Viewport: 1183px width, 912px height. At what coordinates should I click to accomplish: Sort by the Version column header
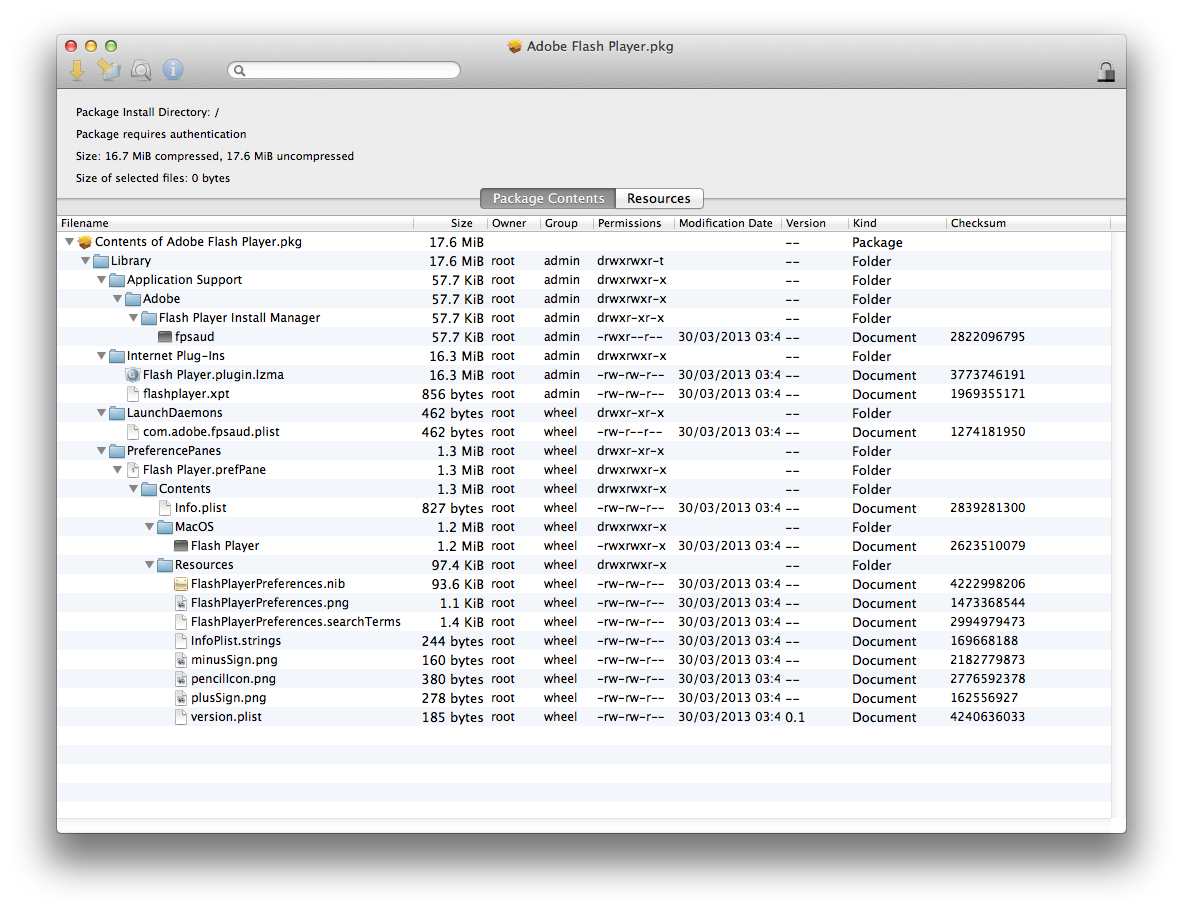coord(814,223)
